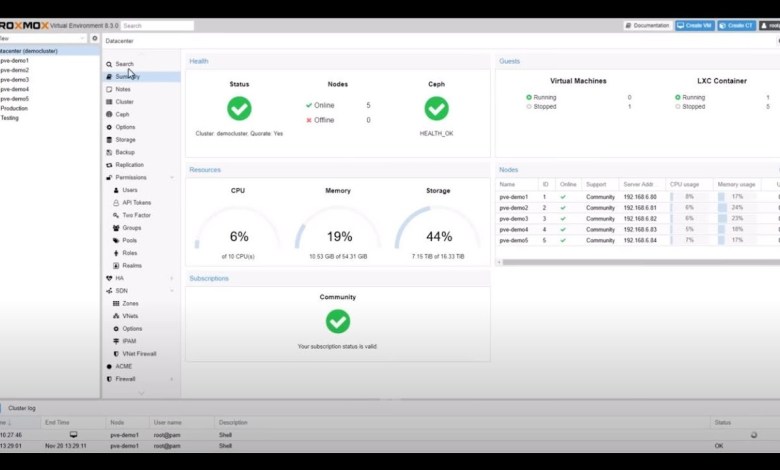The width and height of the screenshot is (780, 470).
Task: Click the VNets icon
Action: [x=116, y=316]
